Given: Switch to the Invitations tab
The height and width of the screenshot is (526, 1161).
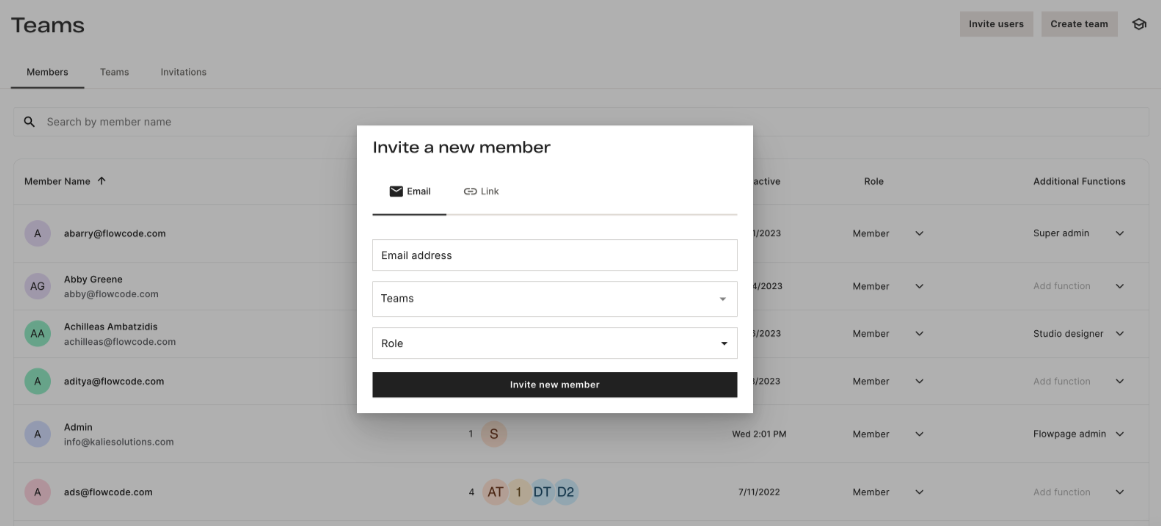Looking at the screenshot, I should point(183,72).
